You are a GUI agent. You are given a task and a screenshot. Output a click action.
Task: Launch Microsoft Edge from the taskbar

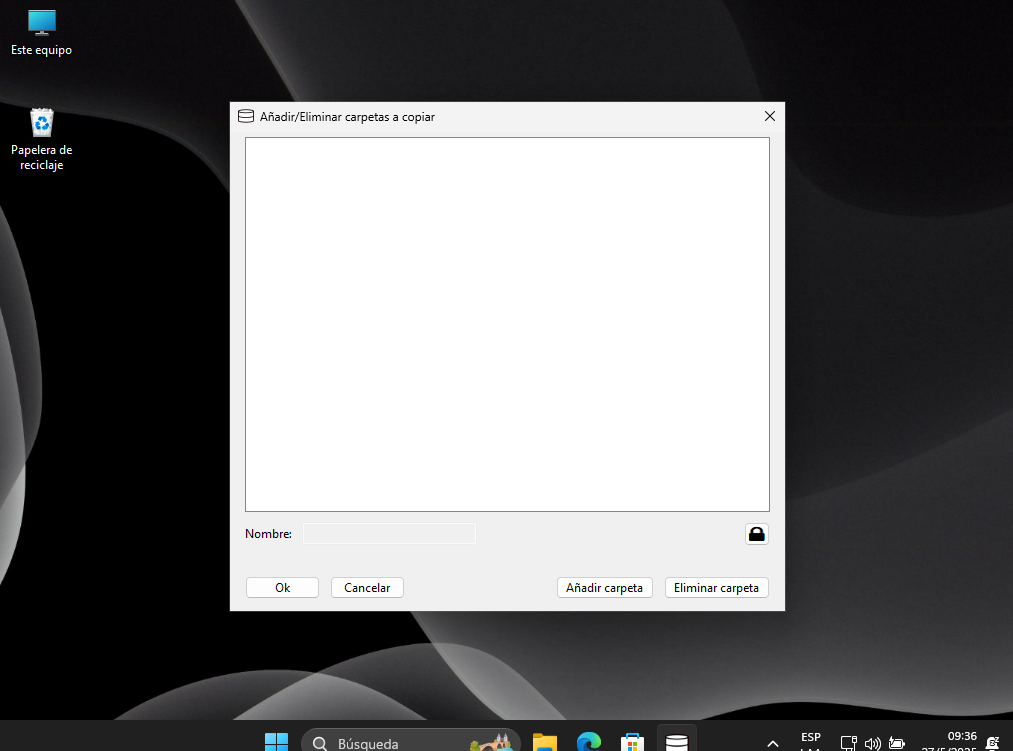click(587, 743)
